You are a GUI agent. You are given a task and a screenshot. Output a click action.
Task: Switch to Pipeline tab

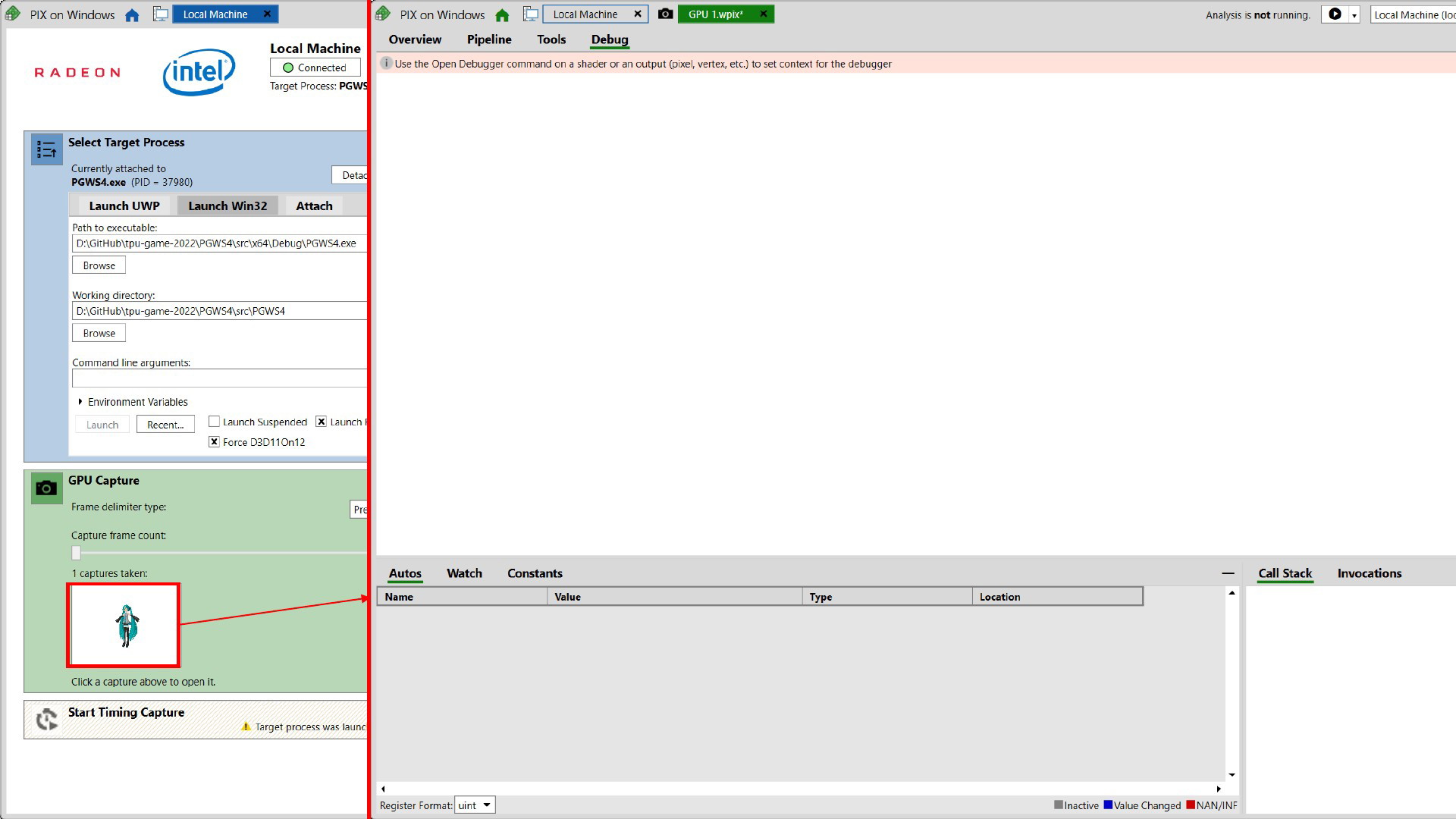click(x=489, y=39)
